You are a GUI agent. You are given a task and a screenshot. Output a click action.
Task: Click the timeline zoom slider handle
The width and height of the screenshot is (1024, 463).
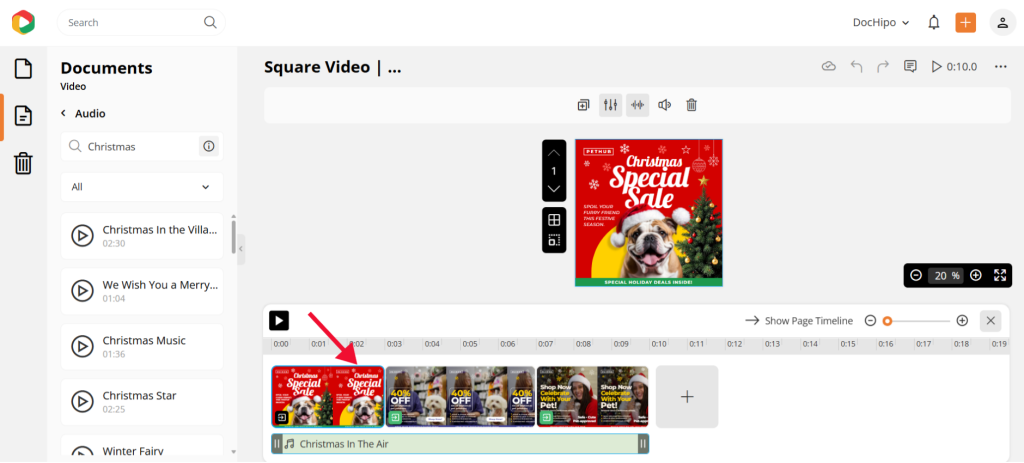tap(887, 321)
